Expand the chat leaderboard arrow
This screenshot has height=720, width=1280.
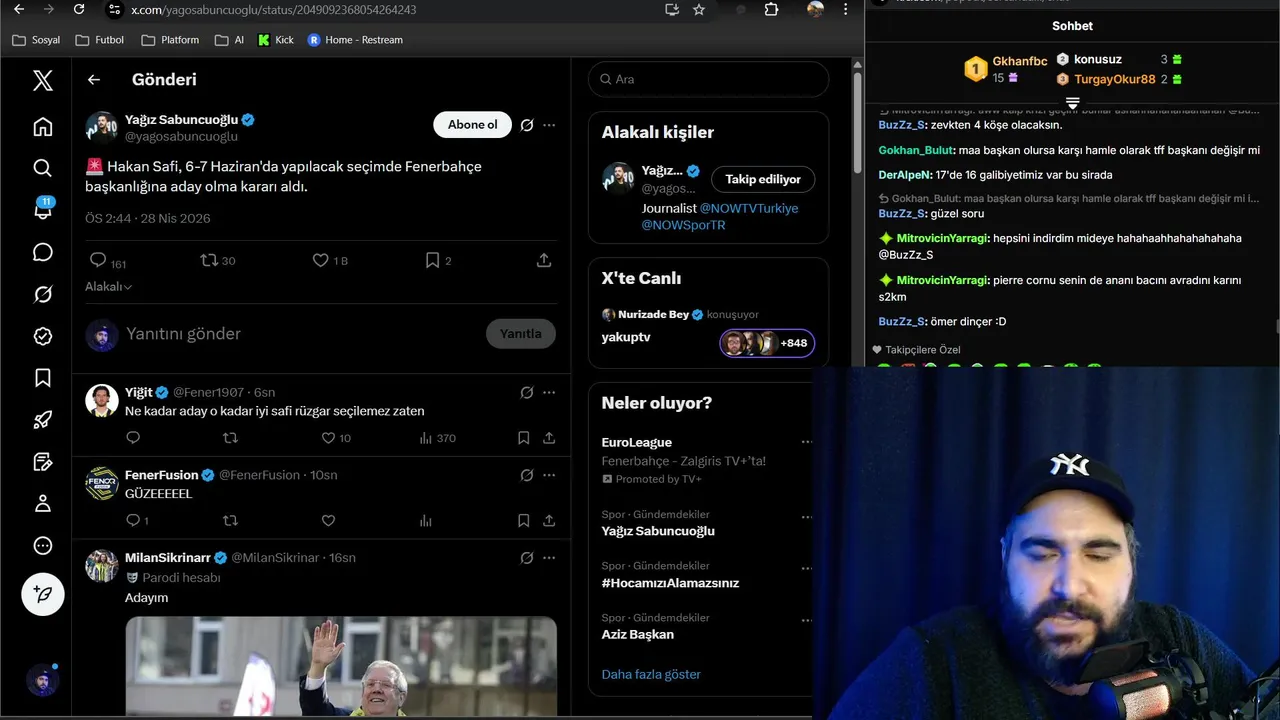(x=1072, y=103)
